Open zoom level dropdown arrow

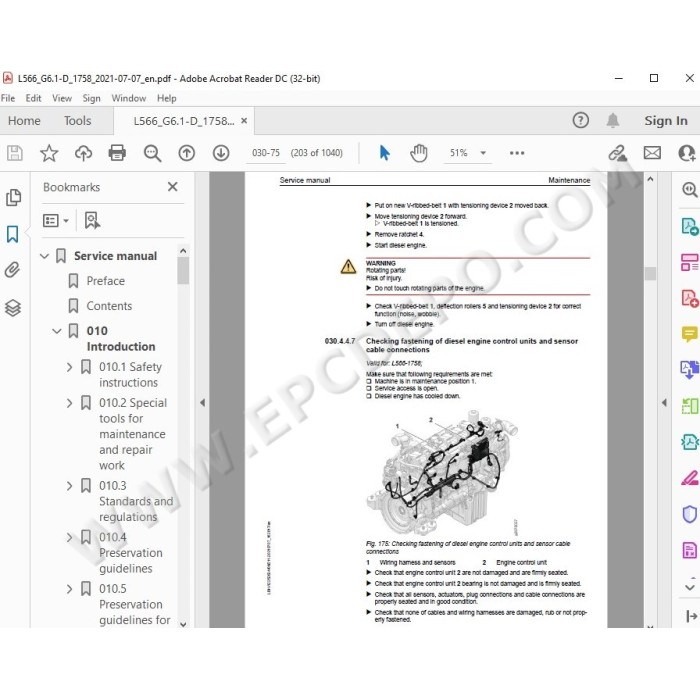click(483, 153)
